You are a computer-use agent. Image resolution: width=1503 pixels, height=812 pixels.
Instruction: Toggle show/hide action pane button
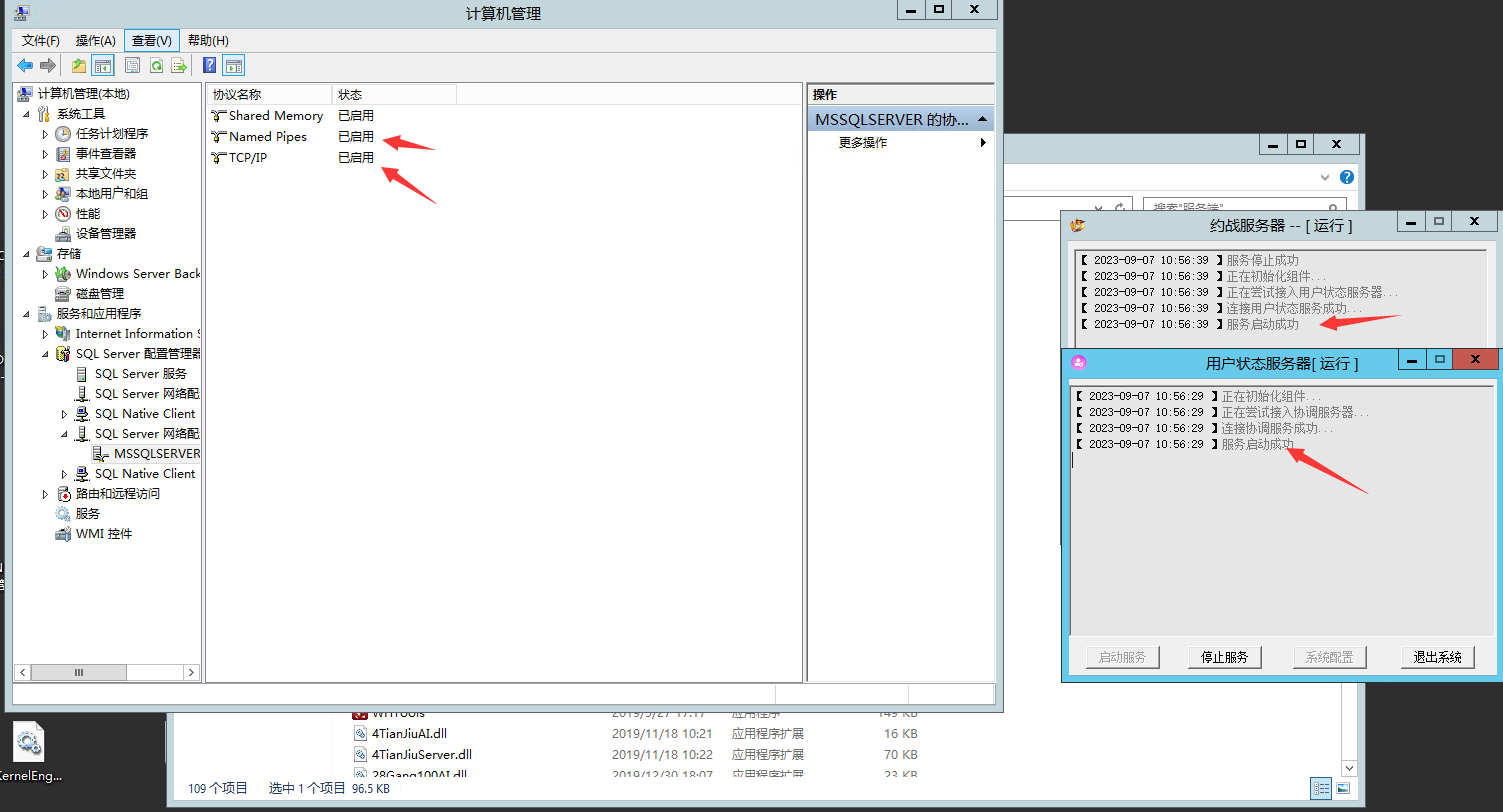(x=234, y=66)
